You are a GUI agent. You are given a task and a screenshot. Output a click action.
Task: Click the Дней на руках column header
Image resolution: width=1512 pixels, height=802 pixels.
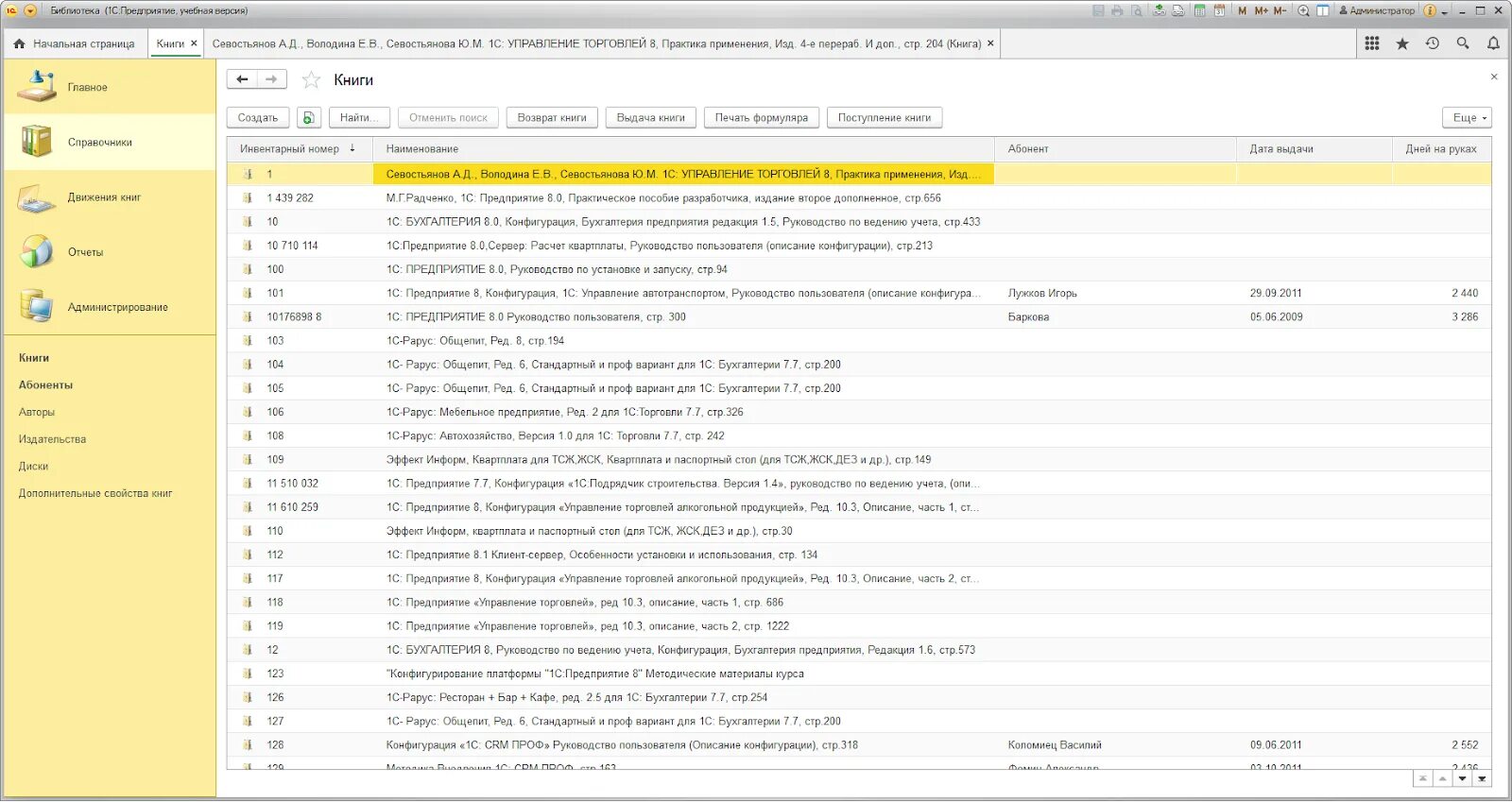pos(1442,149)
